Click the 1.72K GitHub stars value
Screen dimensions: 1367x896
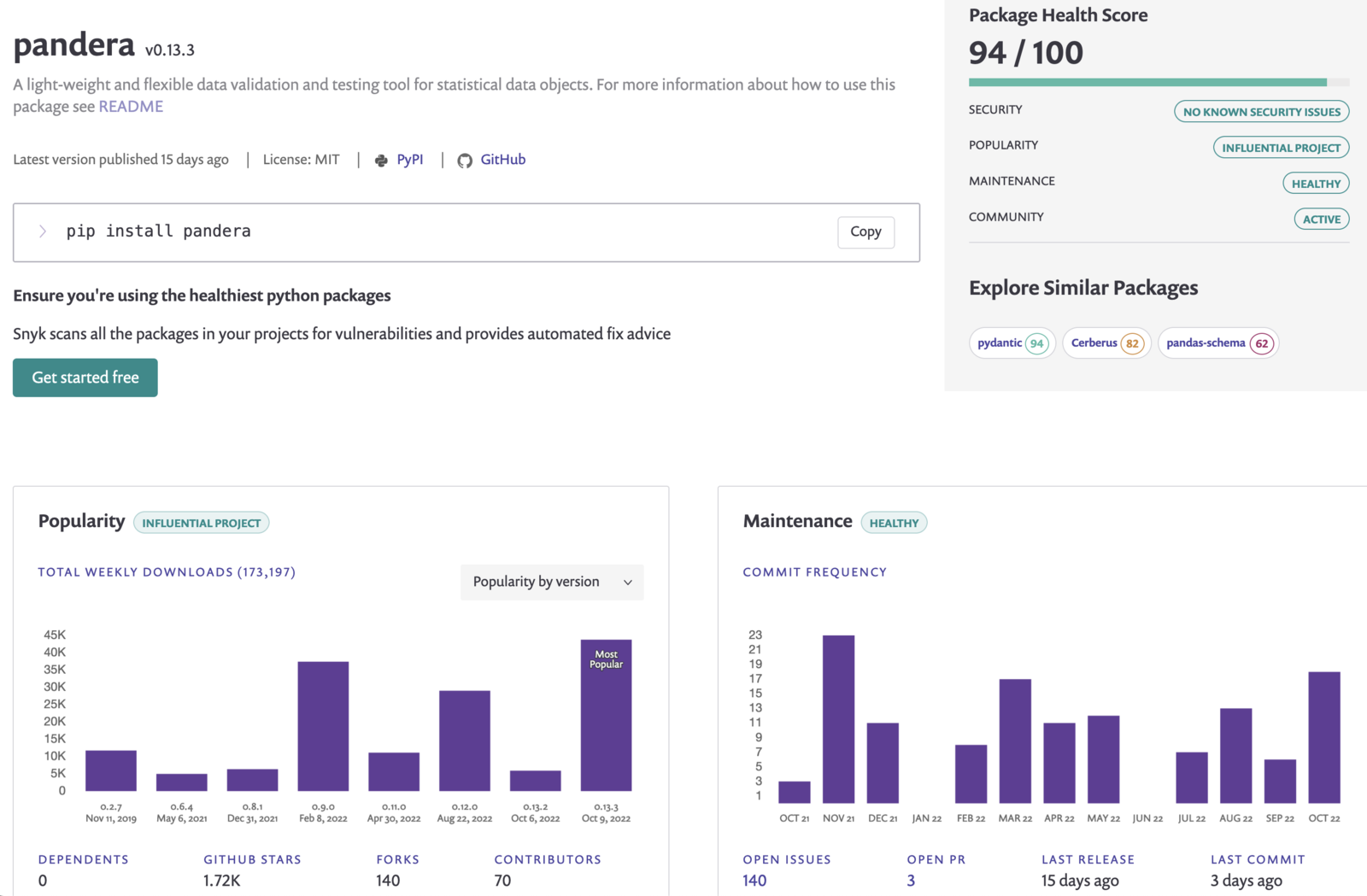pyautogui.click(x=222, y=881)
